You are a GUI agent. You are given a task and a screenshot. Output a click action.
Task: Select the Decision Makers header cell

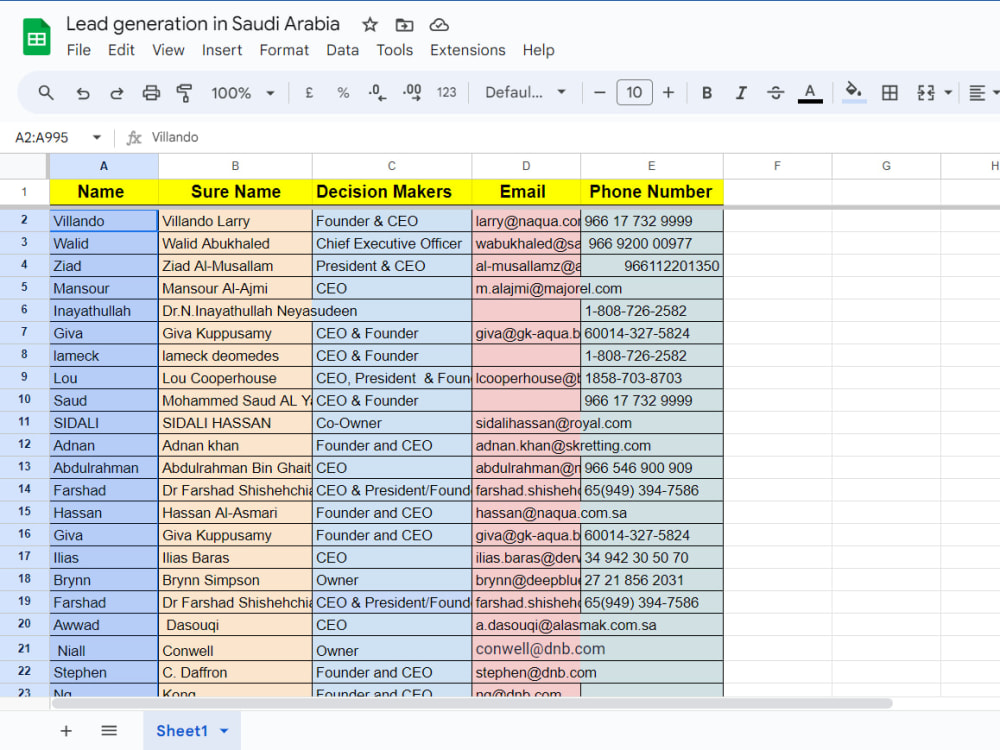point(392,192)
